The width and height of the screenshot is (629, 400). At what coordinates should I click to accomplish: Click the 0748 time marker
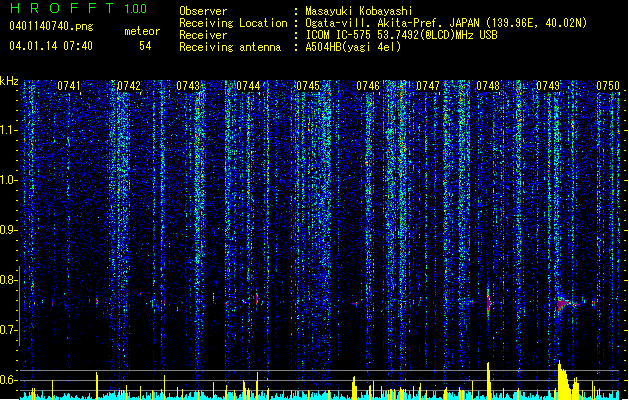488,85
